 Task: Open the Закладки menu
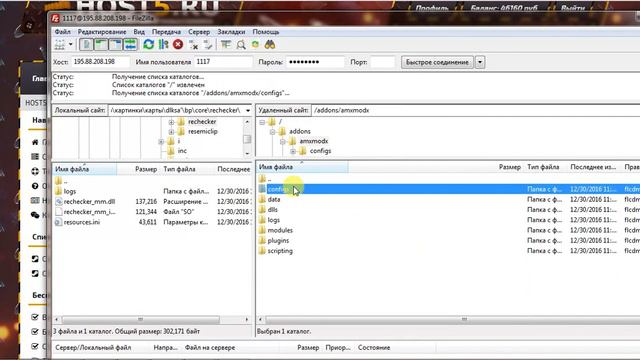[231, 32]
